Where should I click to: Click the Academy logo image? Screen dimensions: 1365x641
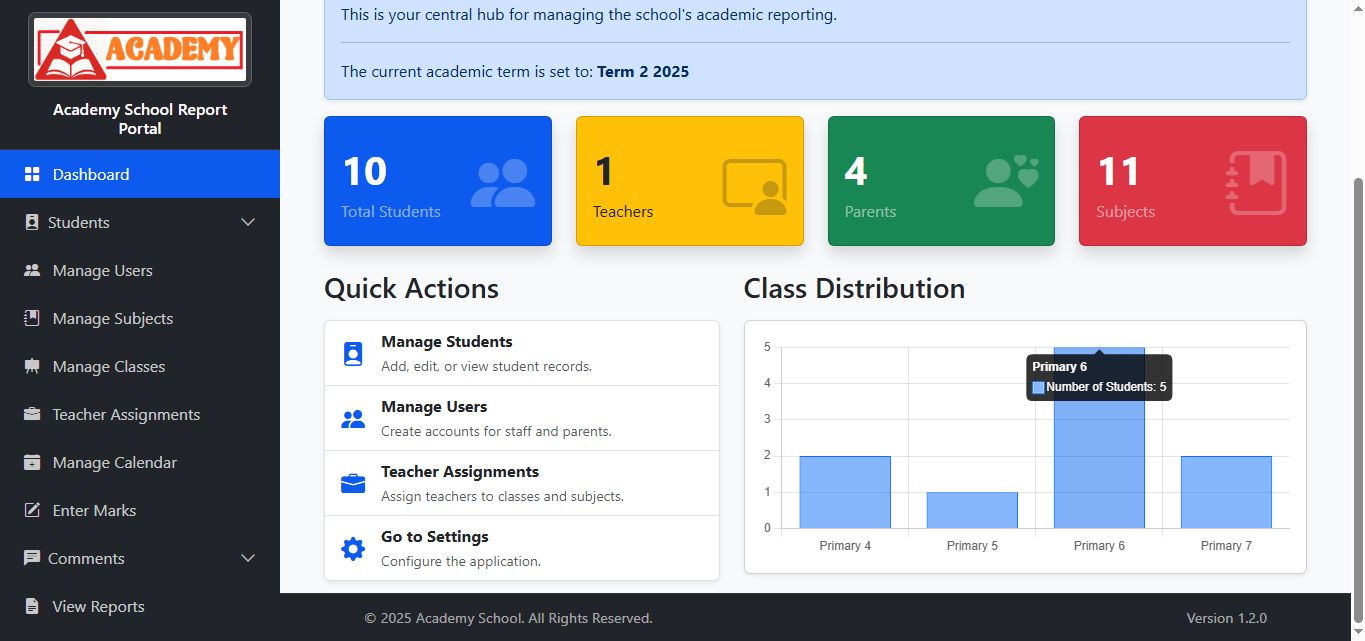pos(140,49)
